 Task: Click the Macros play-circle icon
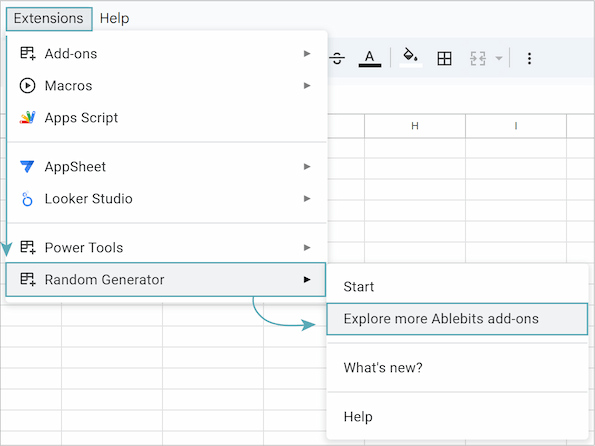point(27,86)
